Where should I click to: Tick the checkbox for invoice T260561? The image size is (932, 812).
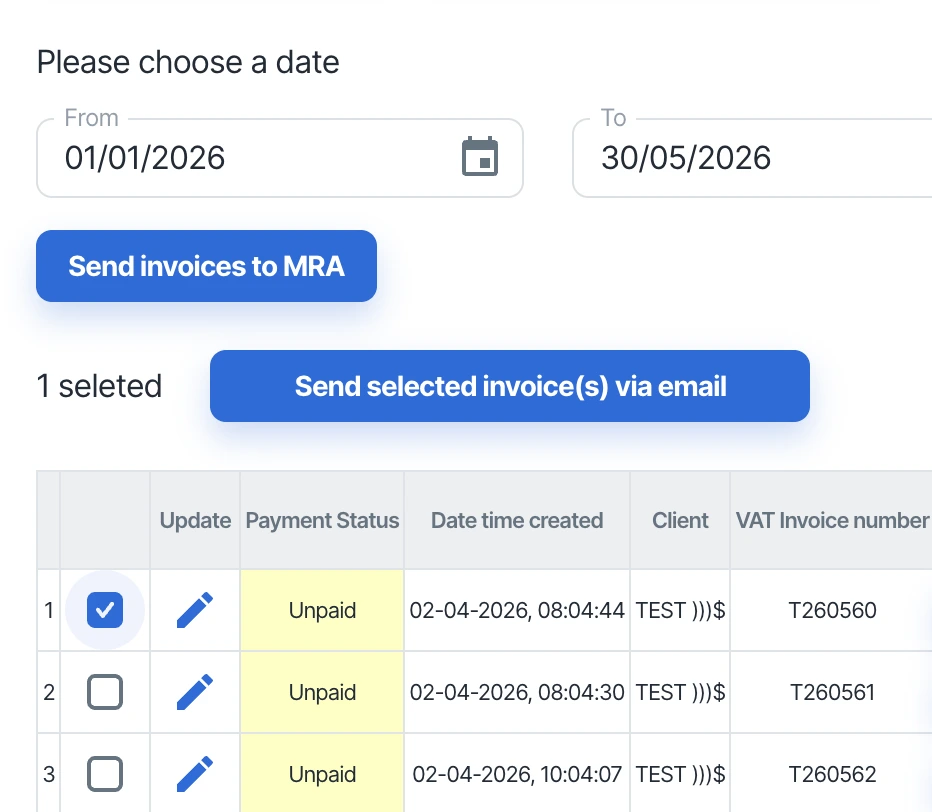[105, 692]
